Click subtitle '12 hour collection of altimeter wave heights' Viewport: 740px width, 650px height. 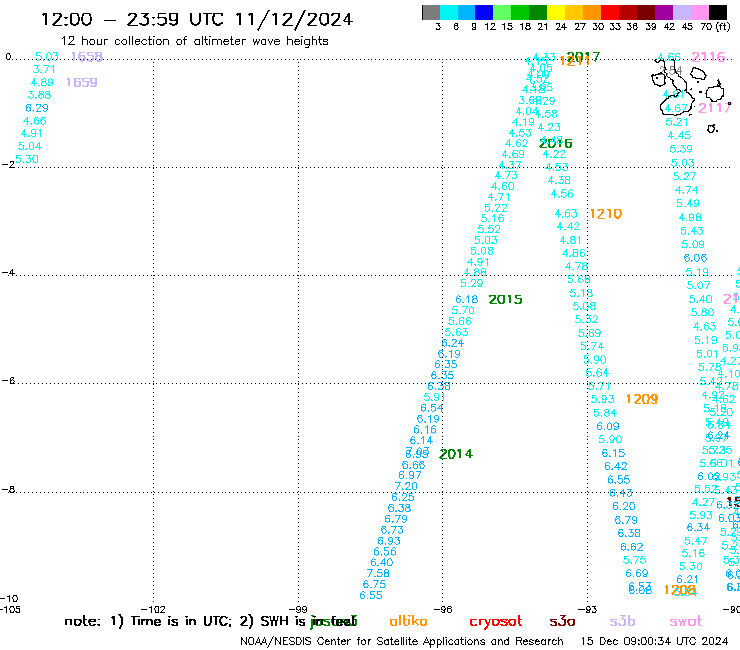(x=194, y=41)
